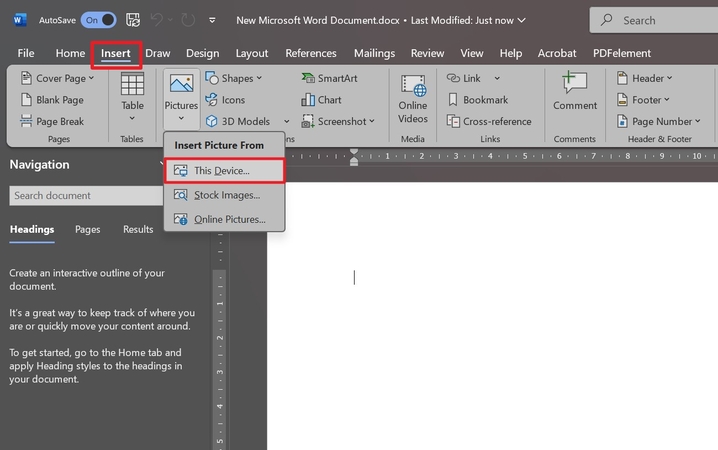Open the PDFelement tab

click(x=622, y=53)
